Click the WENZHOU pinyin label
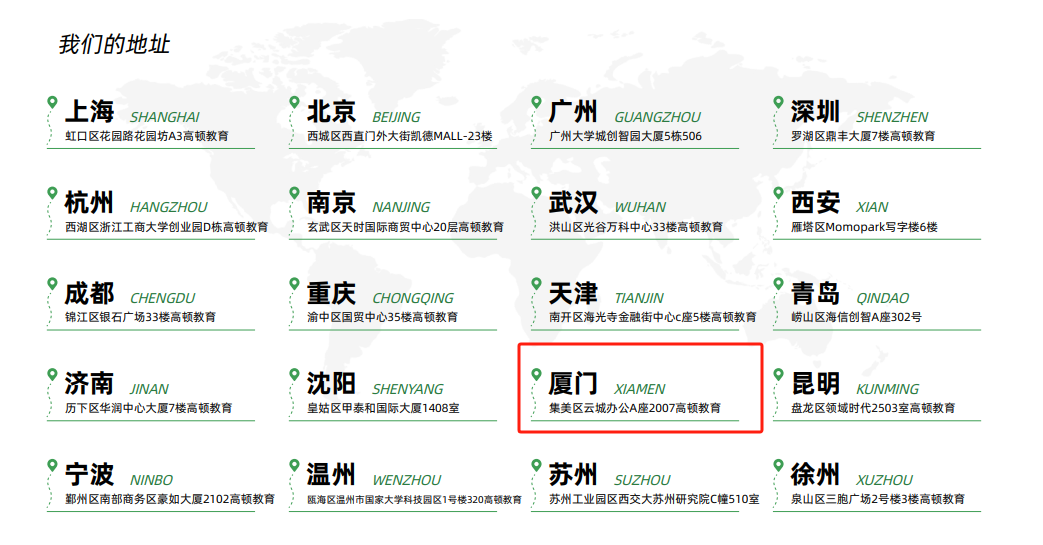This screenshot has height=545, width=1043. click(406, 480)
